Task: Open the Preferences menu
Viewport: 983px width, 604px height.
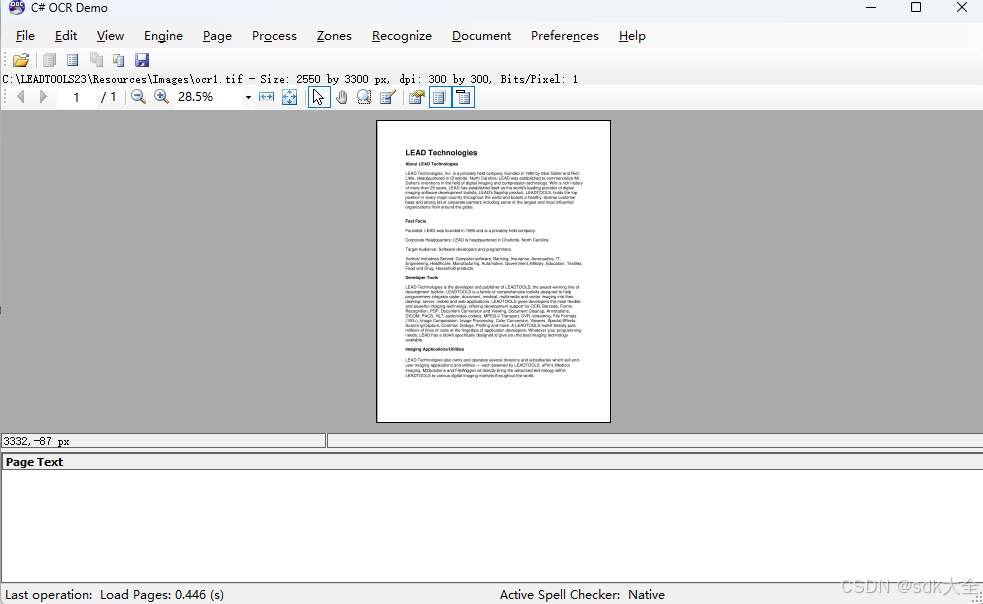Action: tap(565, 36)
